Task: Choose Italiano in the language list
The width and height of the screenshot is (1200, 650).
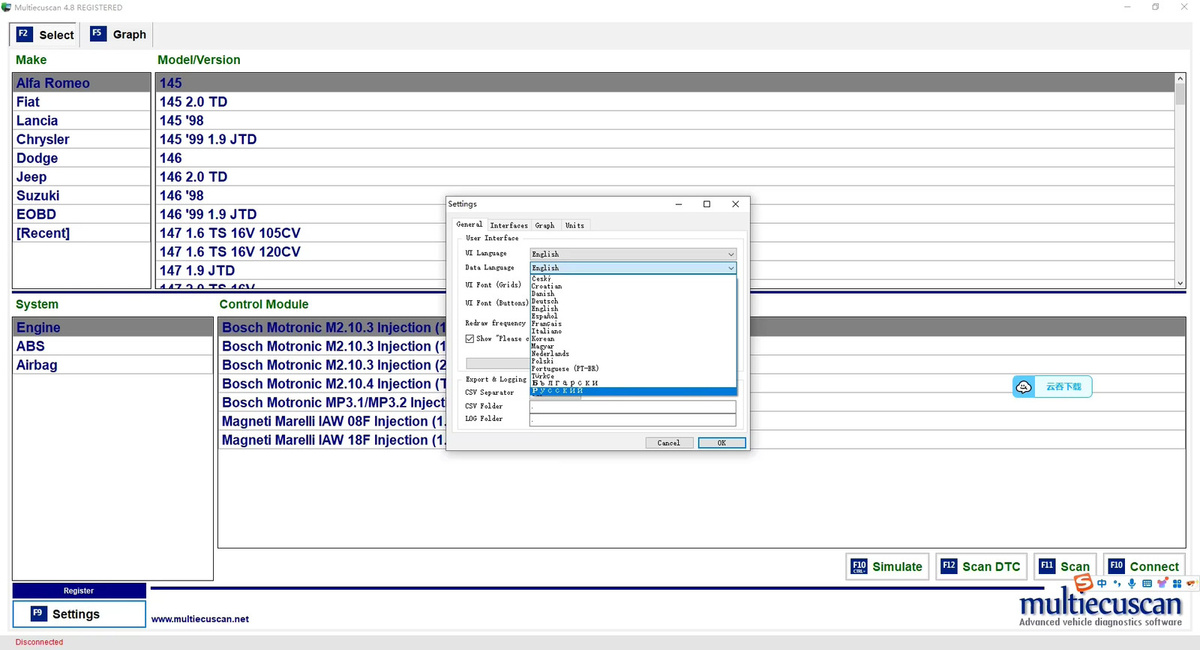Action: (x=633, y=331)
